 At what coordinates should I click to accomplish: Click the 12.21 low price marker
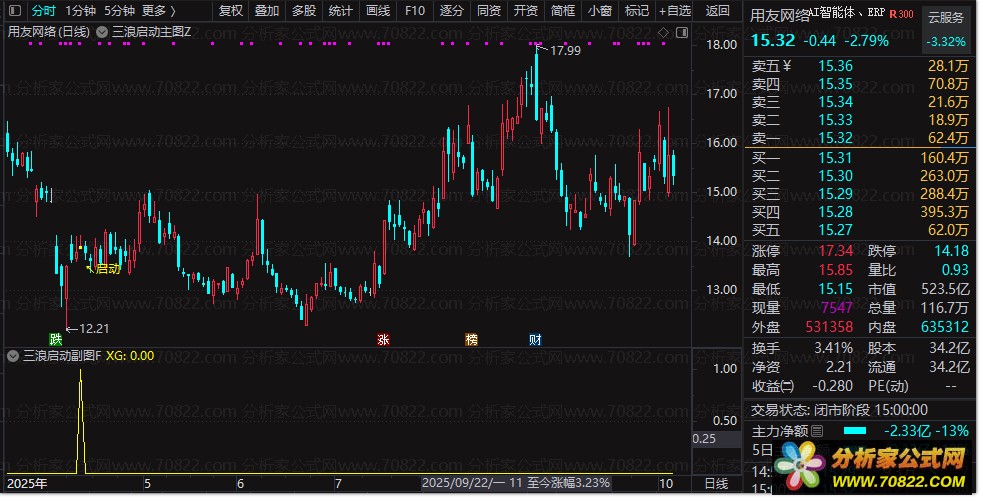coord(94,328)
